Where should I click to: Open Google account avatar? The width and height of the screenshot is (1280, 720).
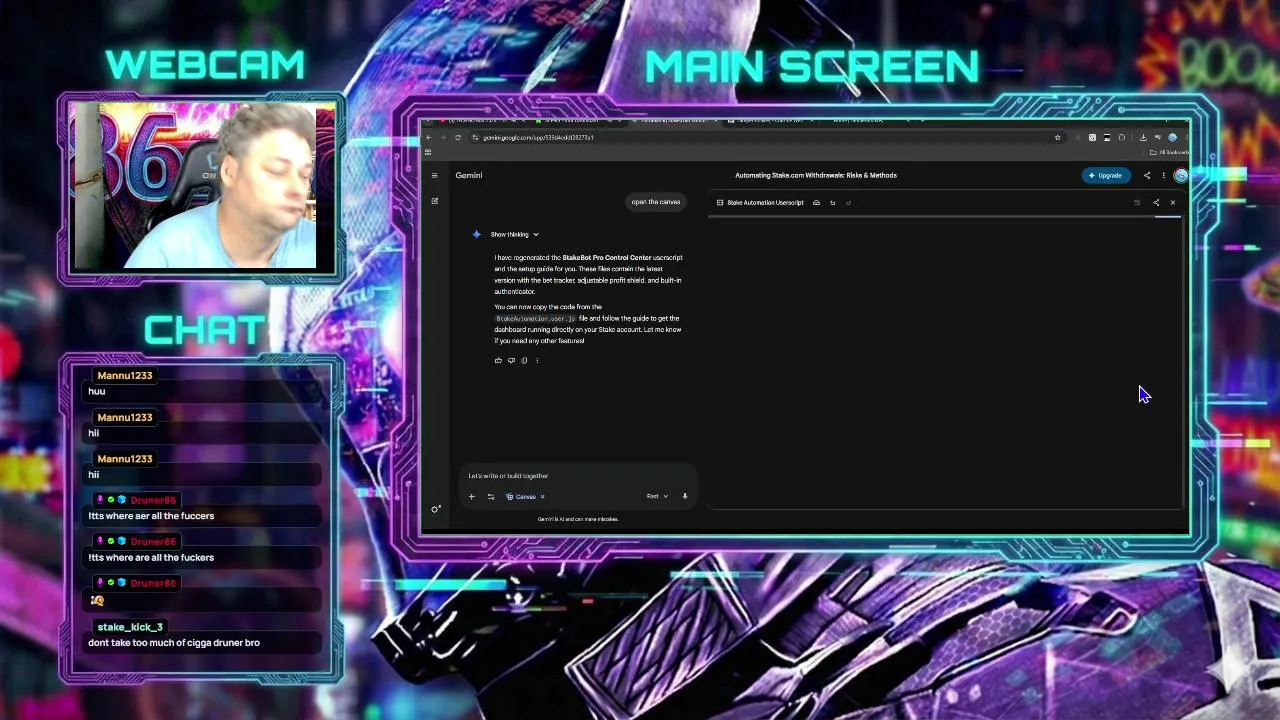click(x=1181, y=175)
